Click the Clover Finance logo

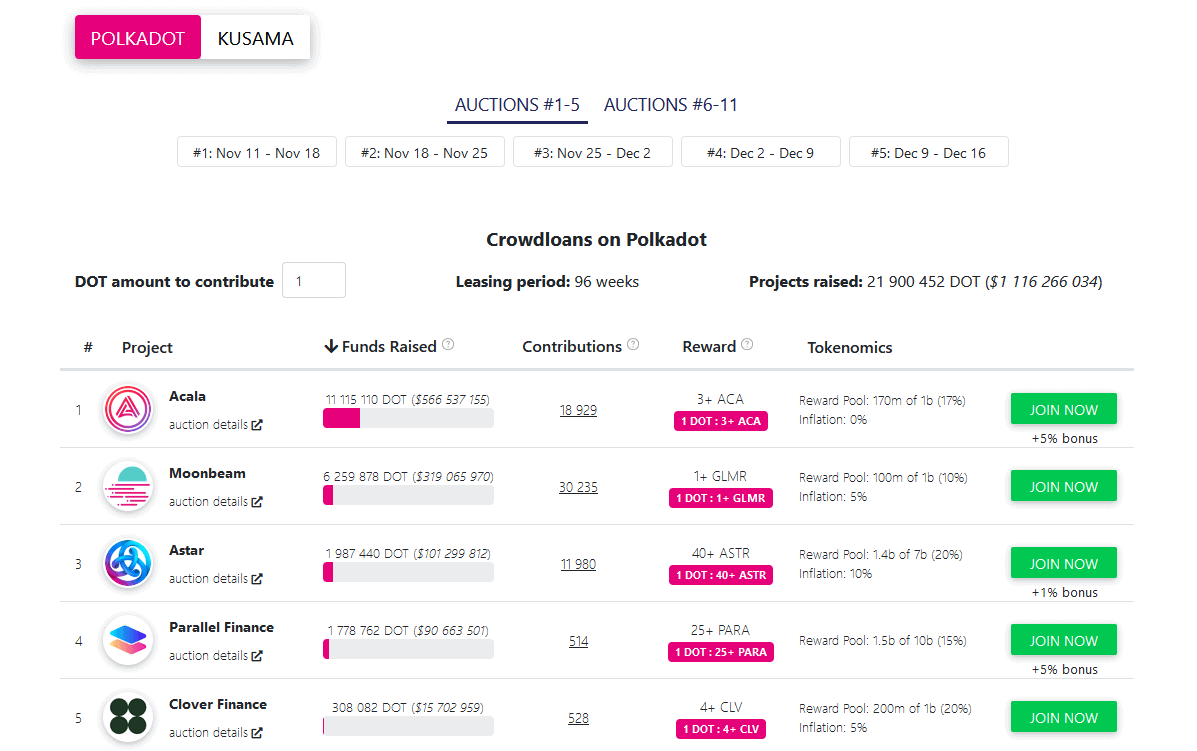point(128,717)
